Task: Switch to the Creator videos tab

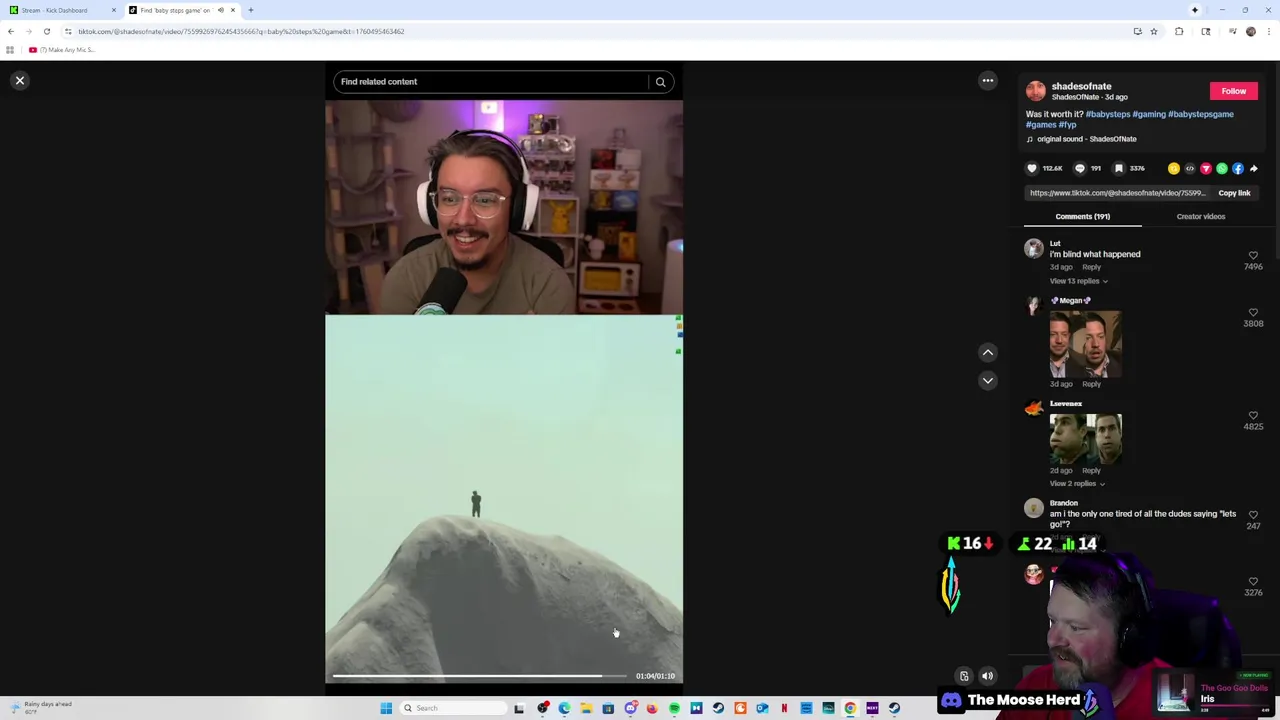Action: pyautogui.click(x=1200, y=216)
